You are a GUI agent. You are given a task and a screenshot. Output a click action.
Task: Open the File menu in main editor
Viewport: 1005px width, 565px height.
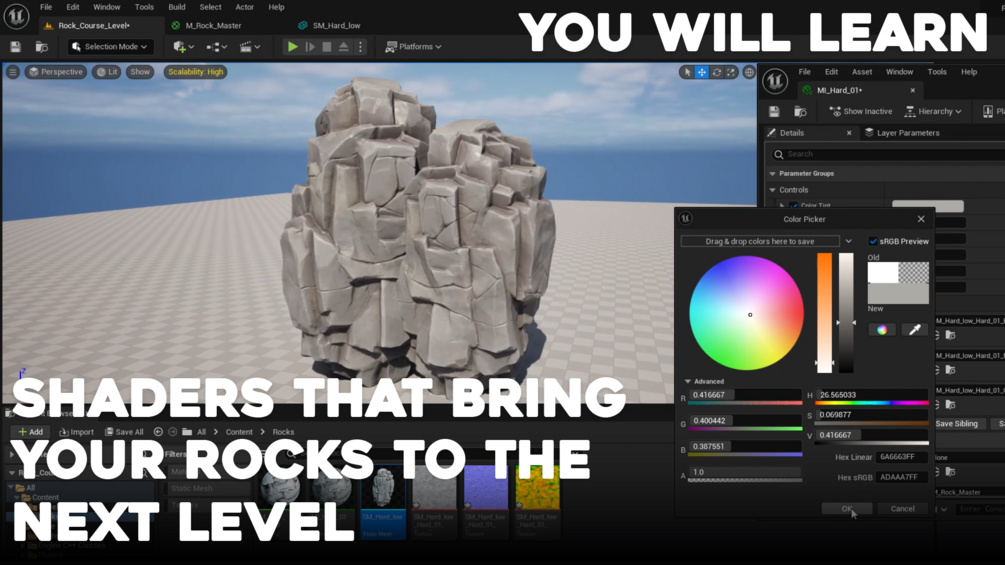[x=46, y=7]
